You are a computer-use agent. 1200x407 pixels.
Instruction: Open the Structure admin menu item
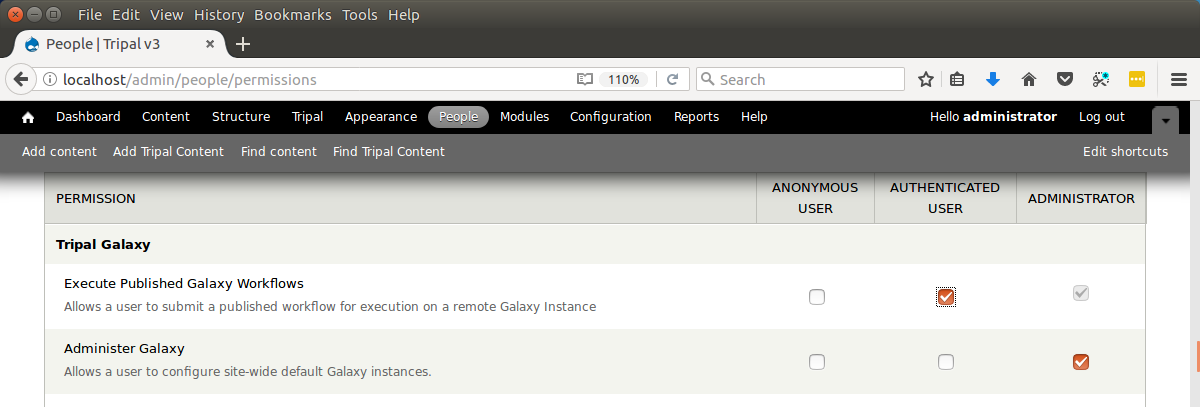click(x=241, y=117)
